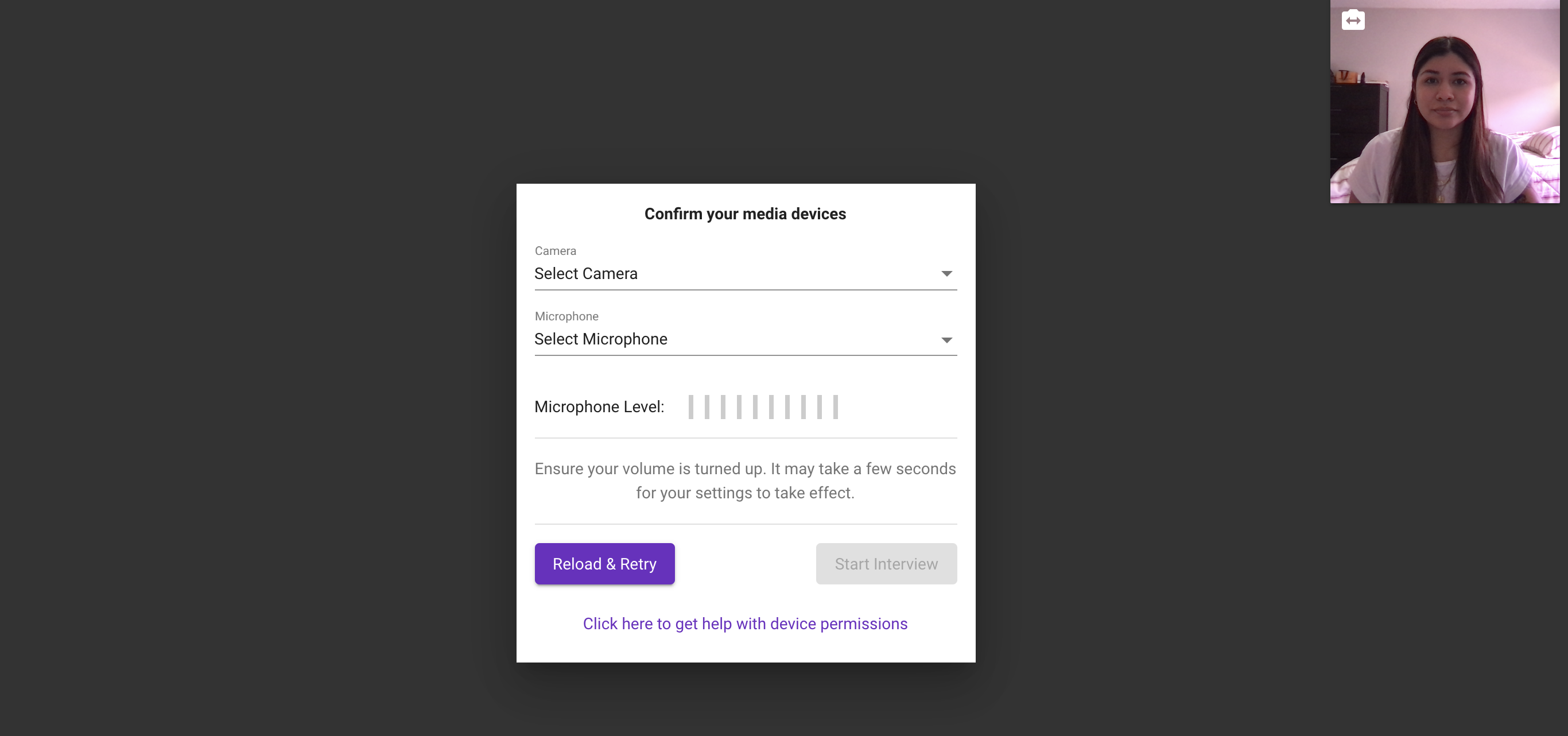Click the Microphone Level label

[x=599, y=406]
